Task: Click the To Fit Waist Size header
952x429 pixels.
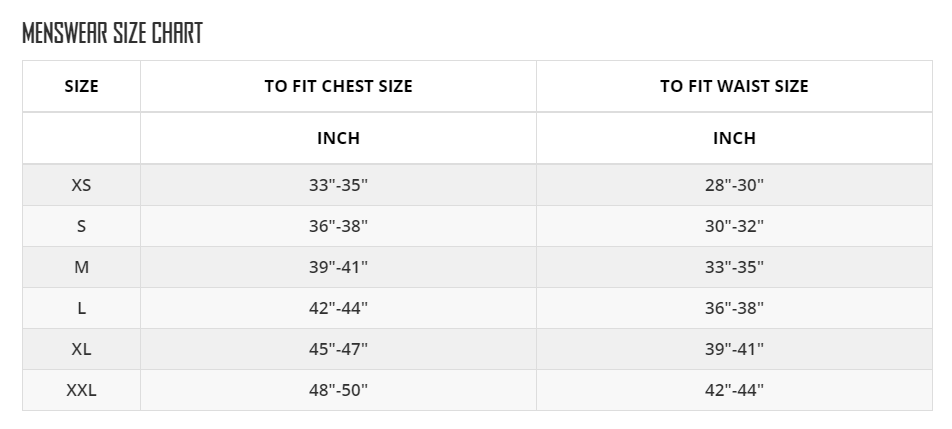Action: point(734,86)
